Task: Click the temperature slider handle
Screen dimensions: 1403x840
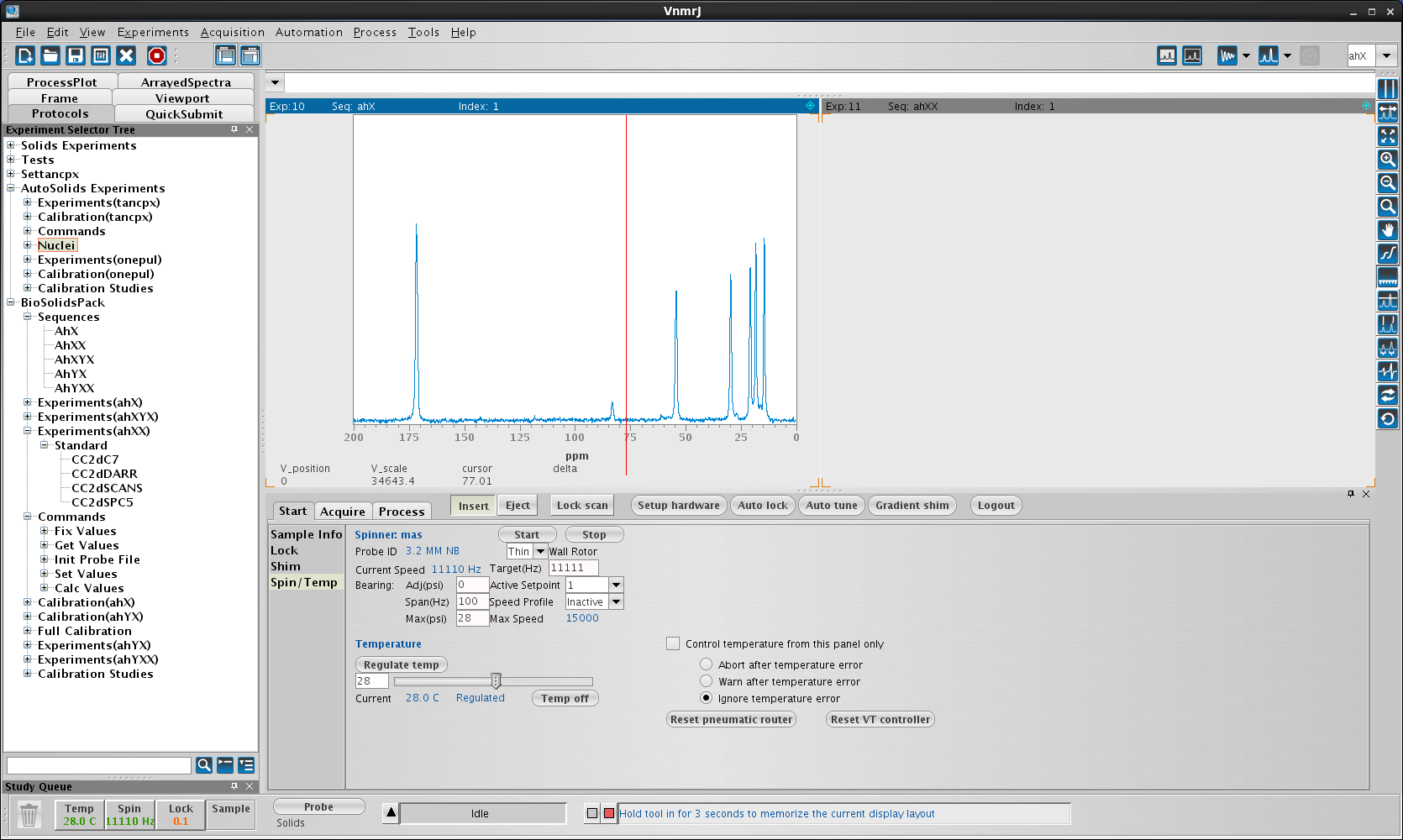Action: pyautogui.click(x=496, y=681)
